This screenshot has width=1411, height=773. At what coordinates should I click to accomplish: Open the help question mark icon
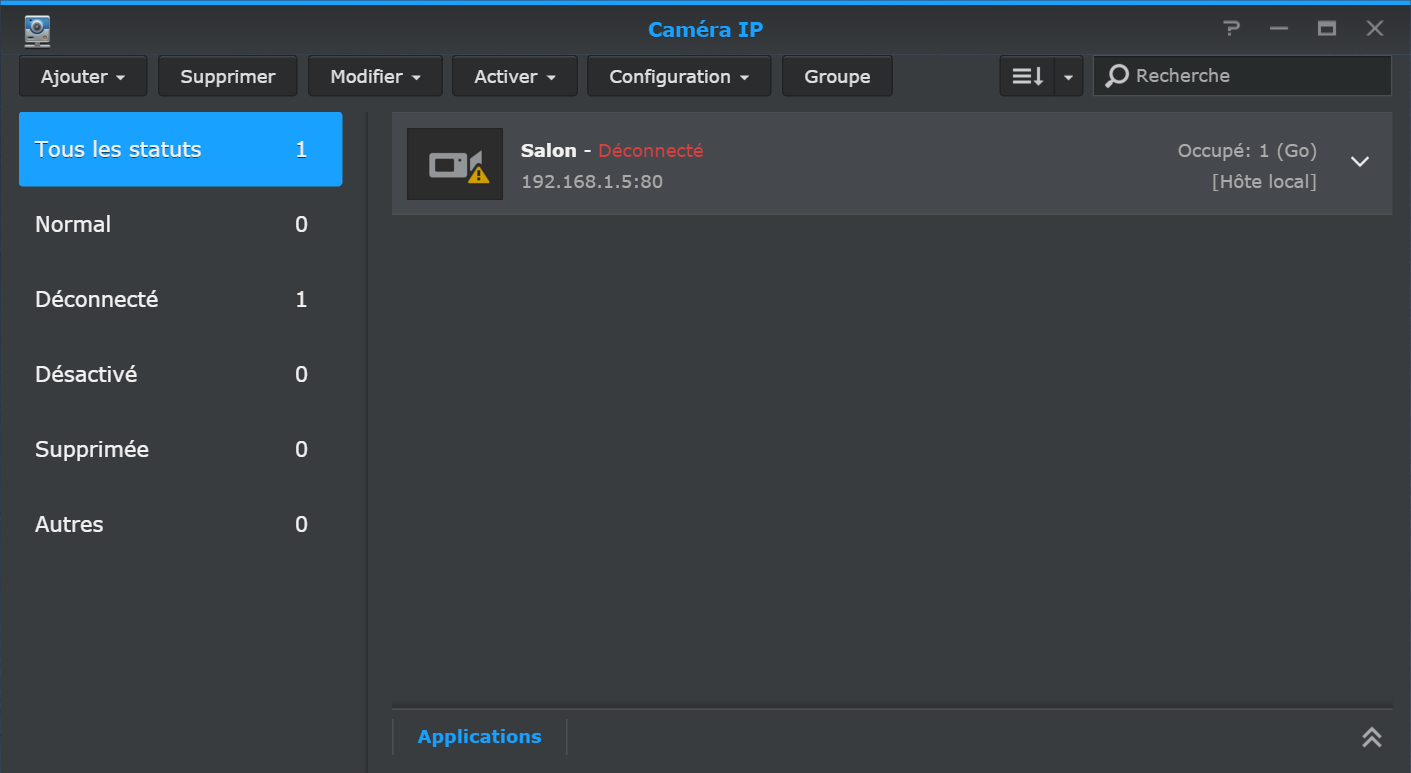[1232, 29]
